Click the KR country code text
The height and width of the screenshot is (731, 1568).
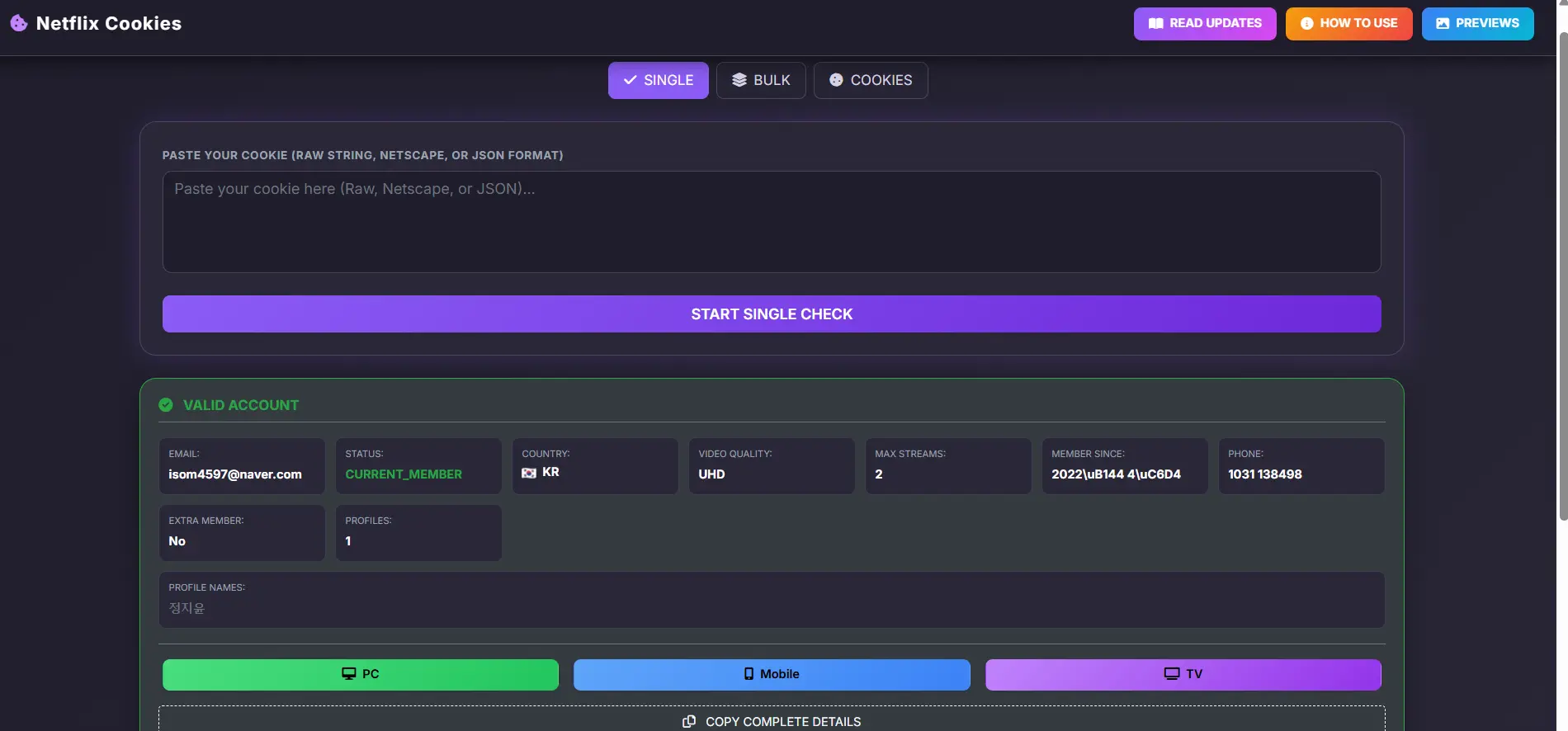tap(550, 472)
